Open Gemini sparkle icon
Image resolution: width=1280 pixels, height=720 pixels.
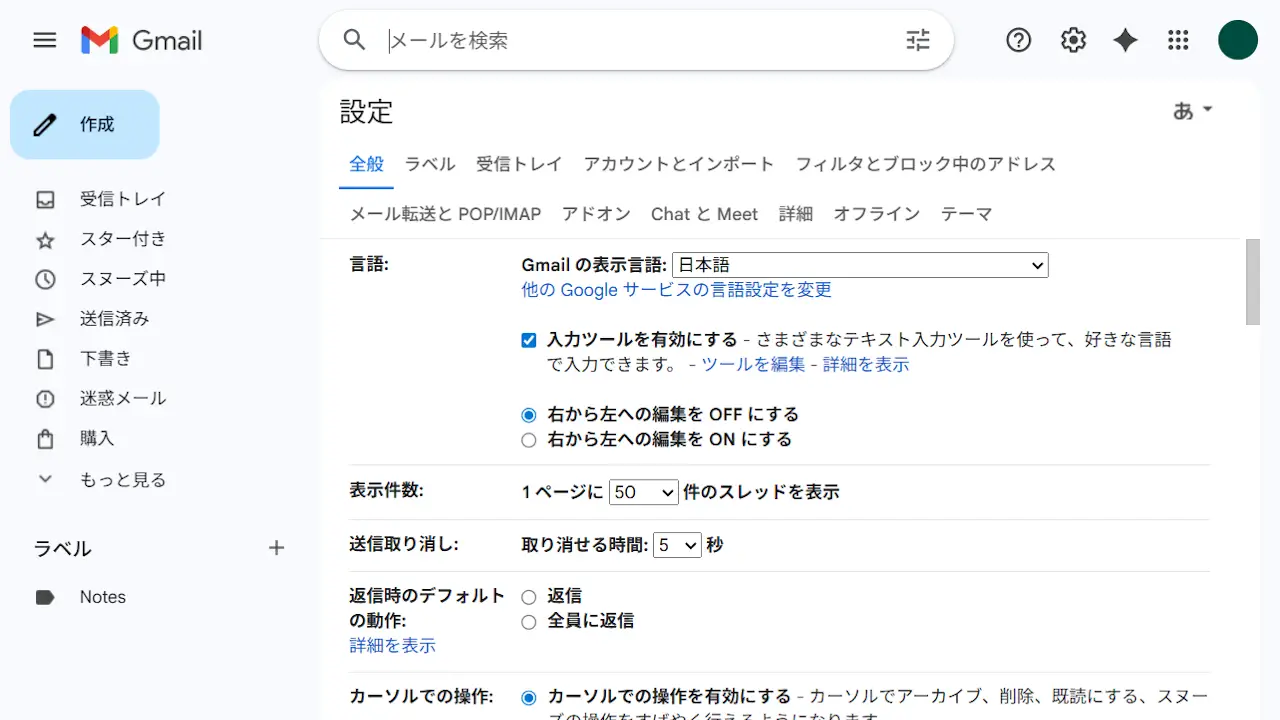(x=1125, y=40)
